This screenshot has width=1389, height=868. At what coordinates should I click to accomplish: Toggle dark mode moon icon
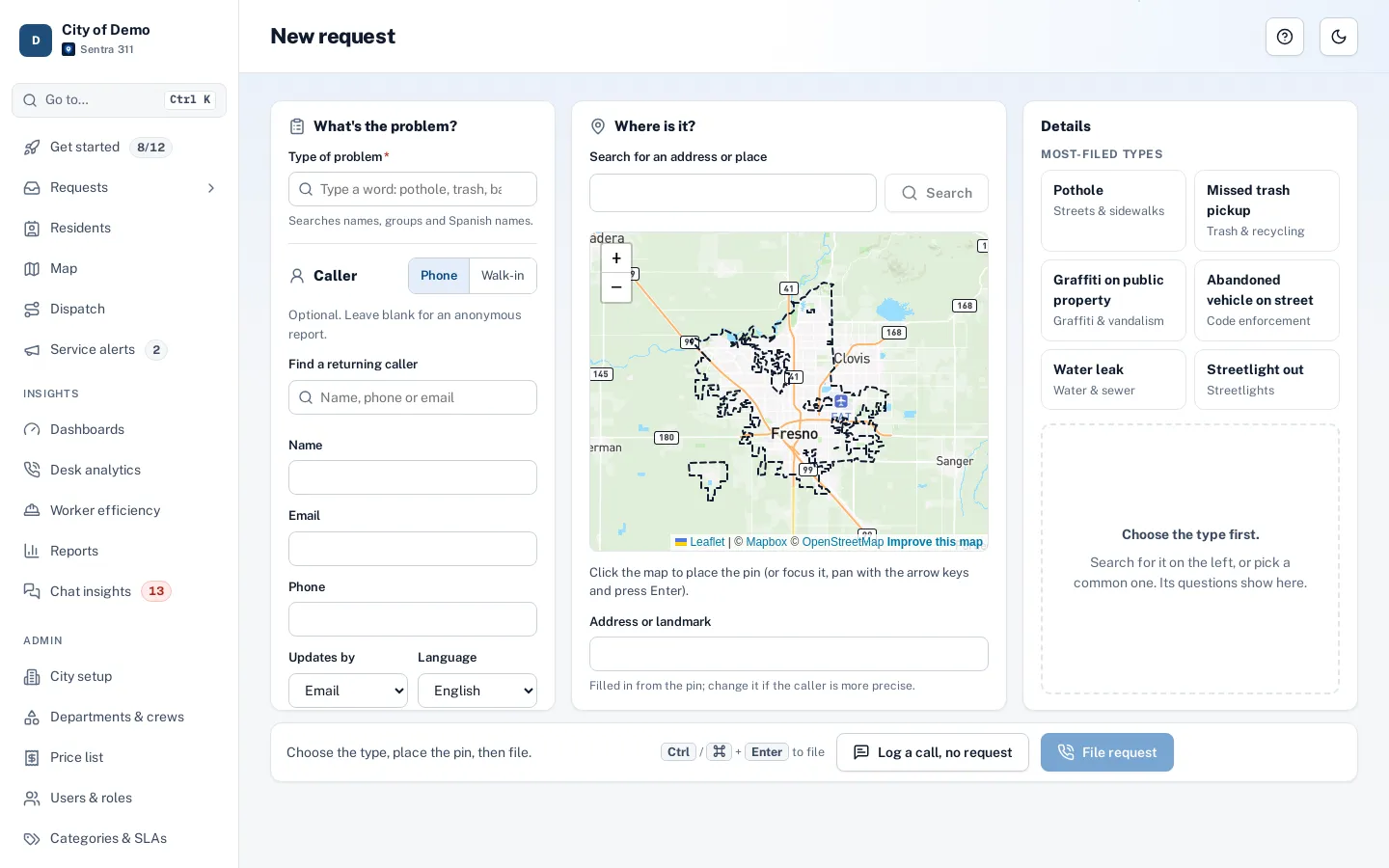pyautogui.click(x=1339, y=37)
